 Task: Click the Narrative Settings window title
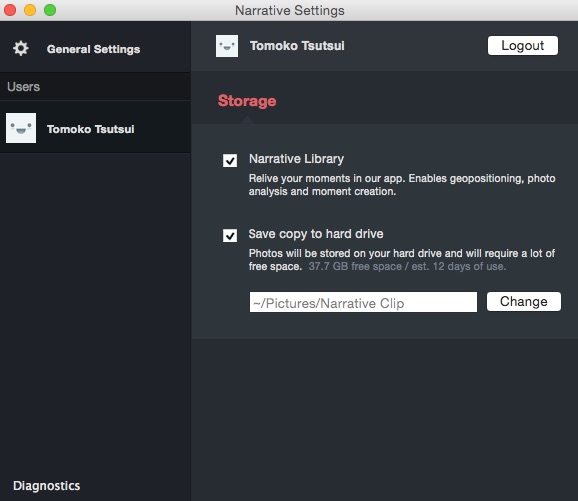290,10
